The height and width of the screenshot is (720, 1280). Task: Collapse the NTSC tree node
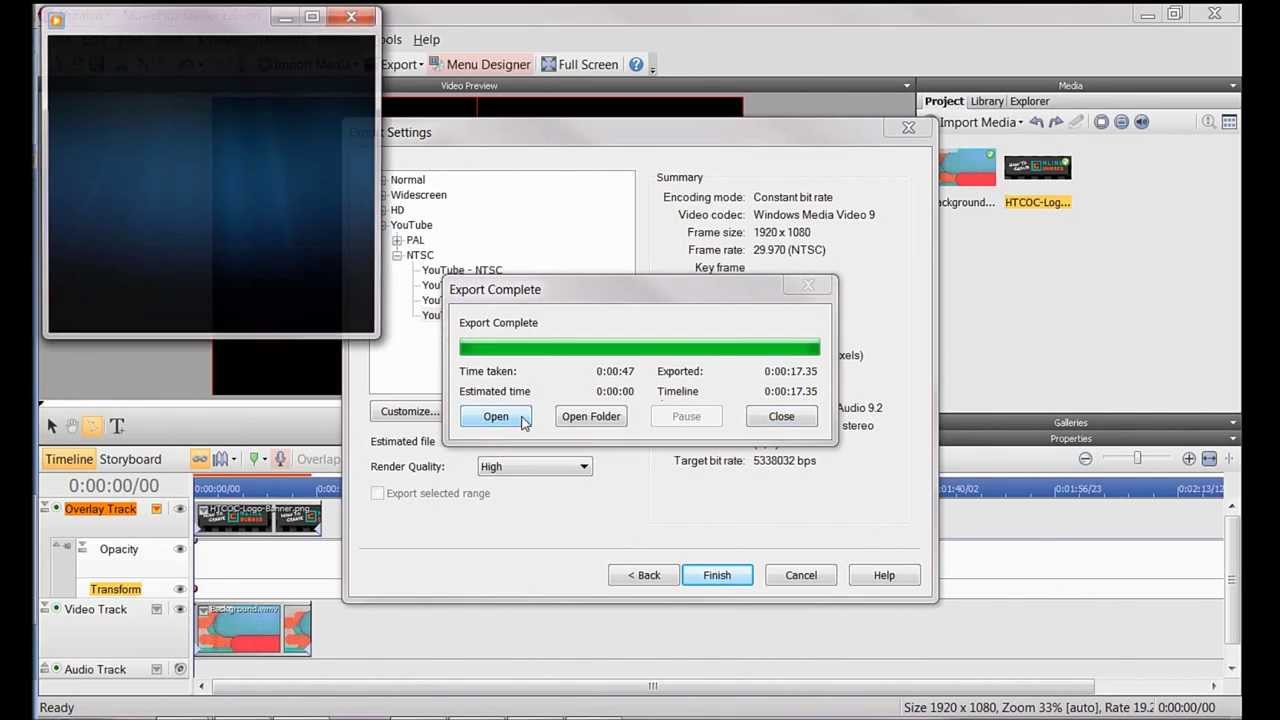[x=397, y=255]
